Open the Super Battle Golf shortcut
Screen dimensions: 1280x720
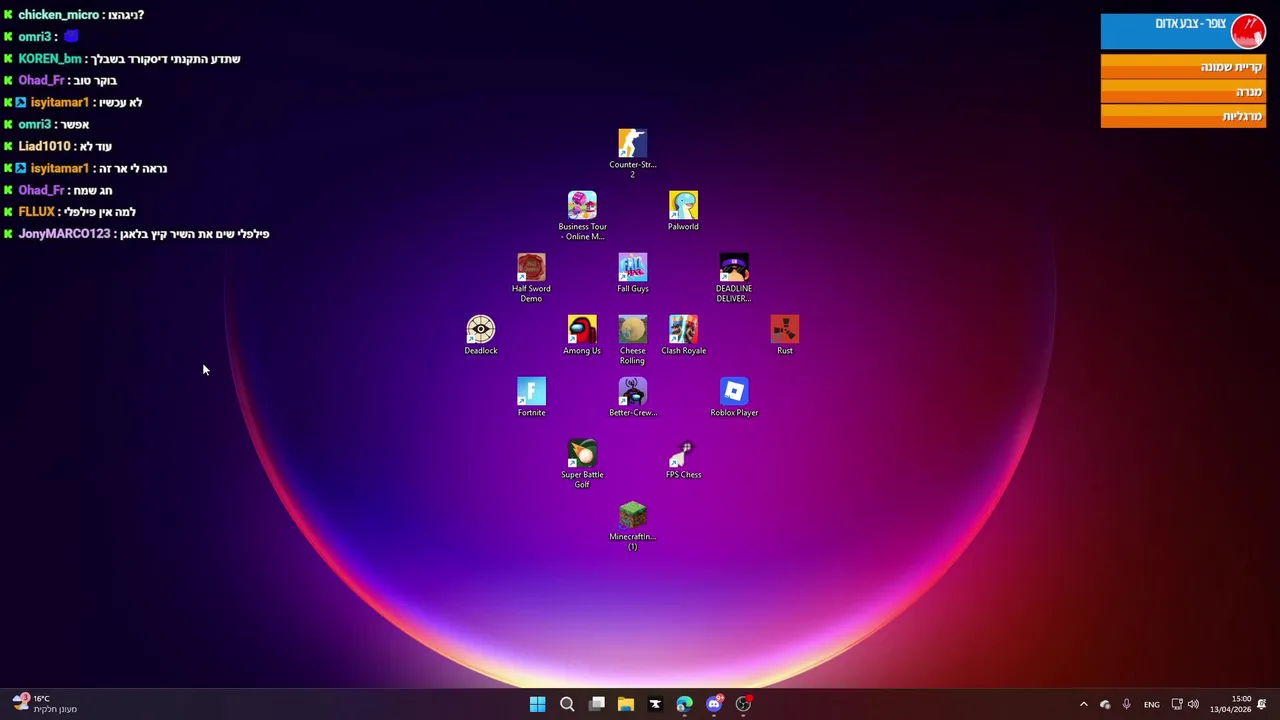(x=582, y=462)
